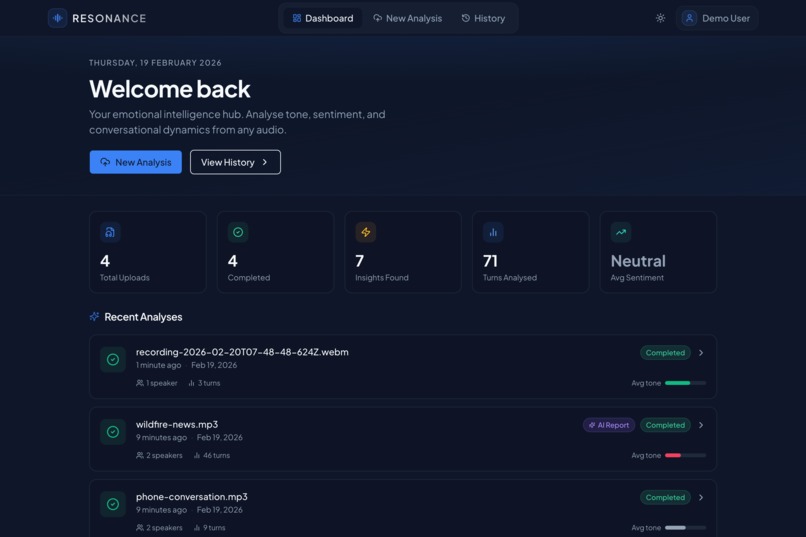Open the AI Report badge for wildfire-news.mp3
Screen dimensions: 806x537
coord(609,425)
